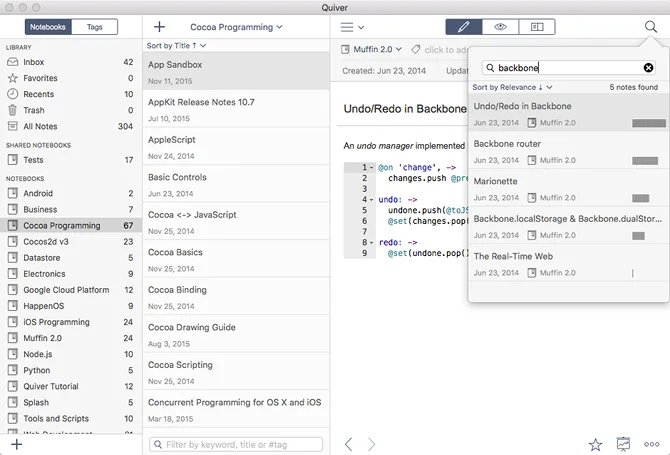Open the Sort by Title dropdown

[176, 46]
